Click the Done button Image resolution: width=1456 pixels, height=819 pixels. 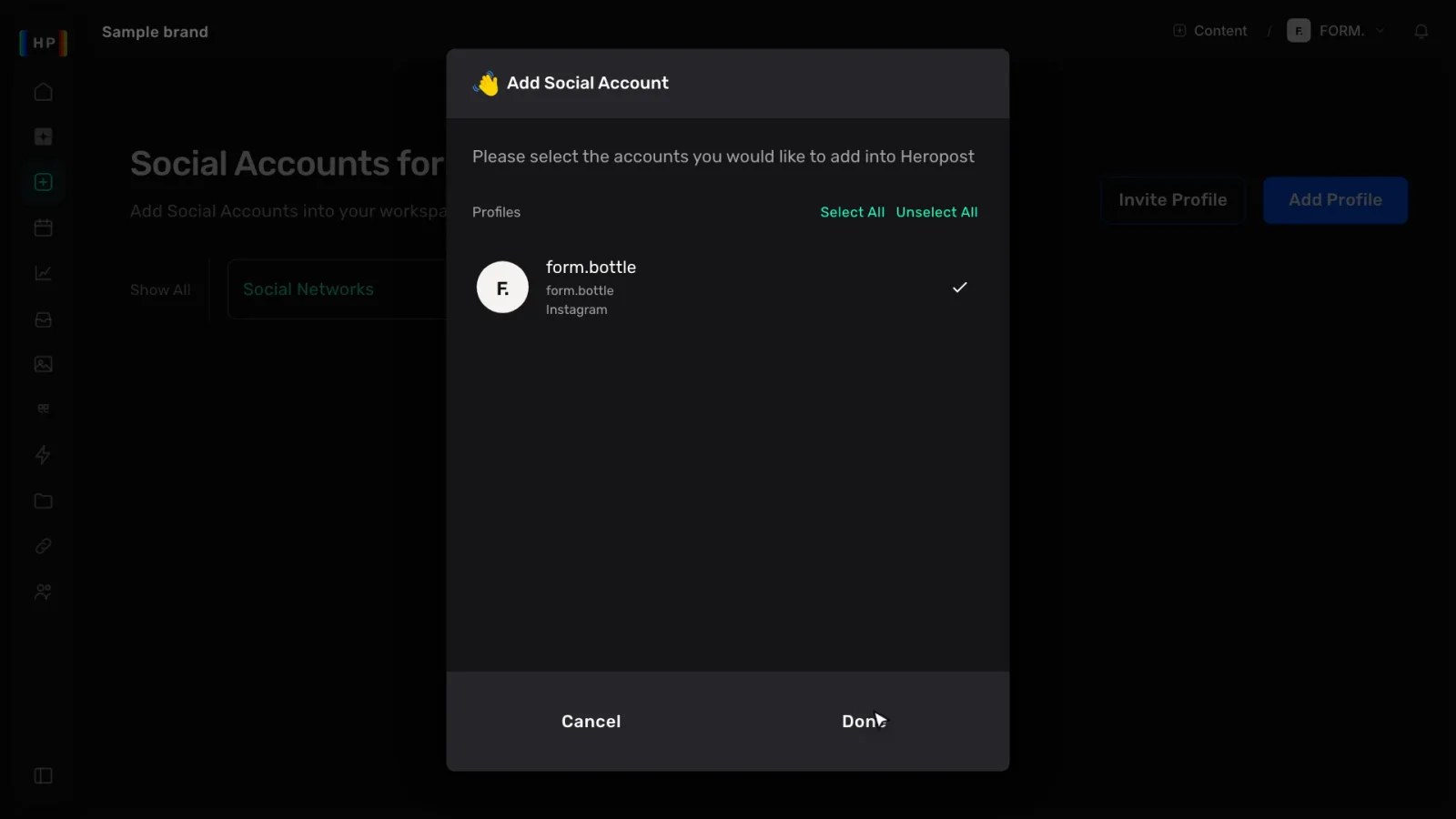(864, 722)
